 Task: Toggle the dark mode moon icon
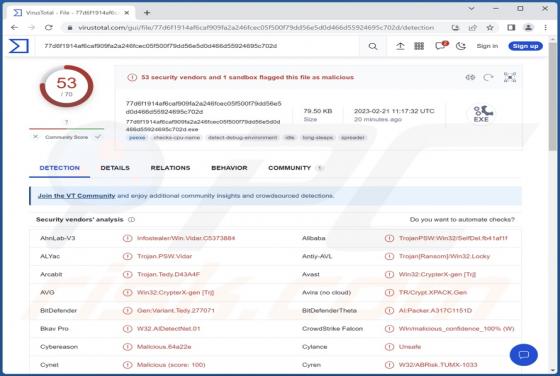coord(461,46)
